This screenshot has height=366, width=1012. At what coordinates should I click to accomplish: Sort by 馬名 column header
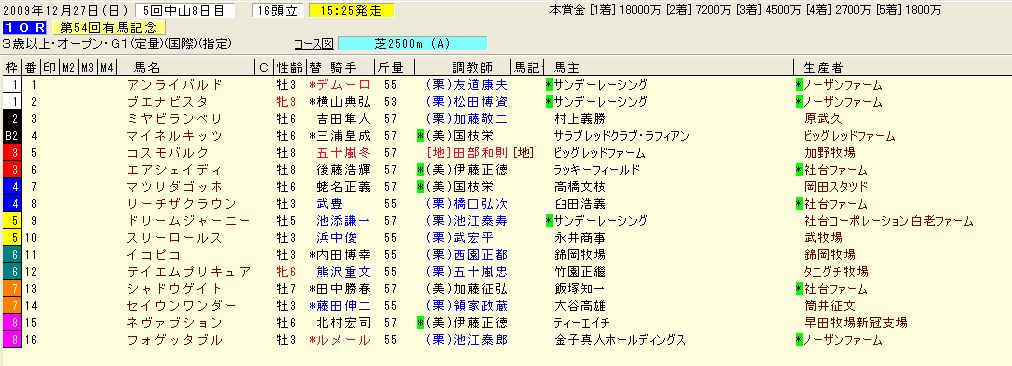click(x=147, y=67)
